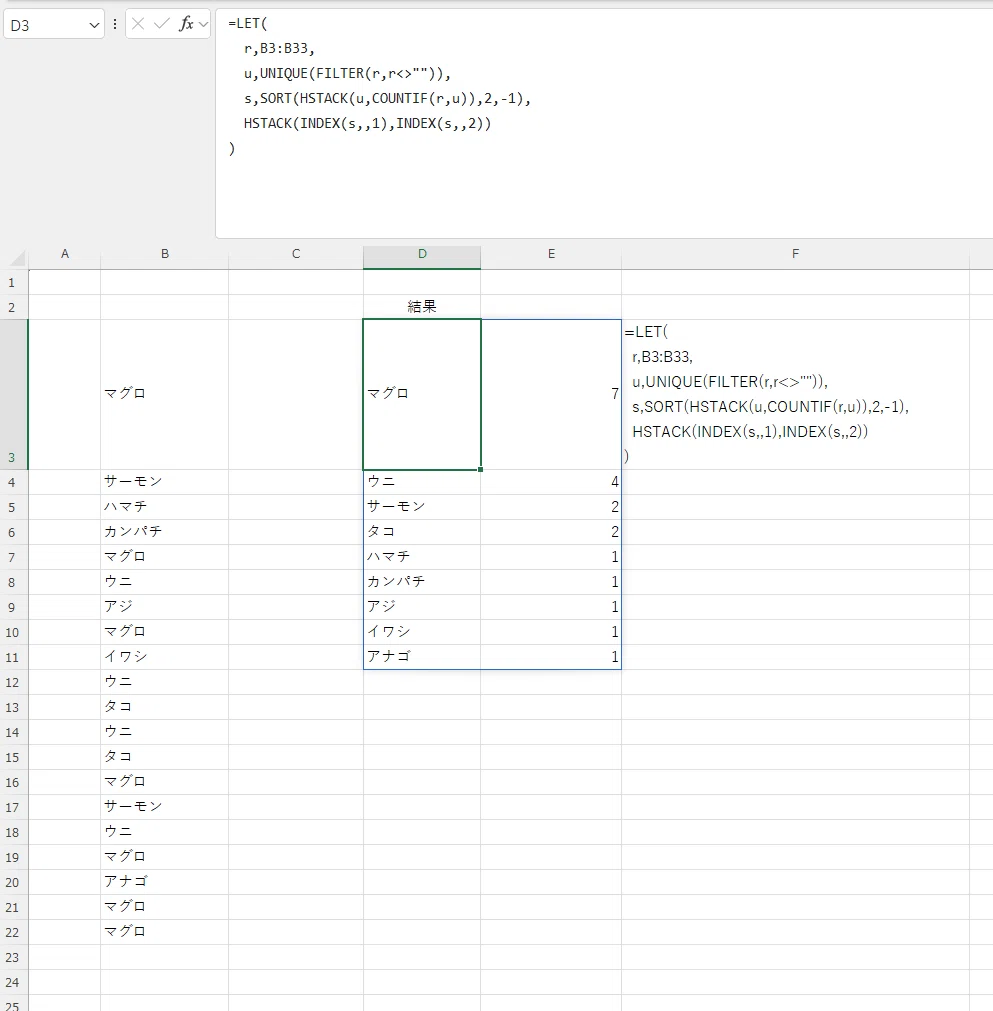This screenshot has height=1011, width=993.
Task: Click cell D7 containing ハマチ
Action: coord(422,557)
